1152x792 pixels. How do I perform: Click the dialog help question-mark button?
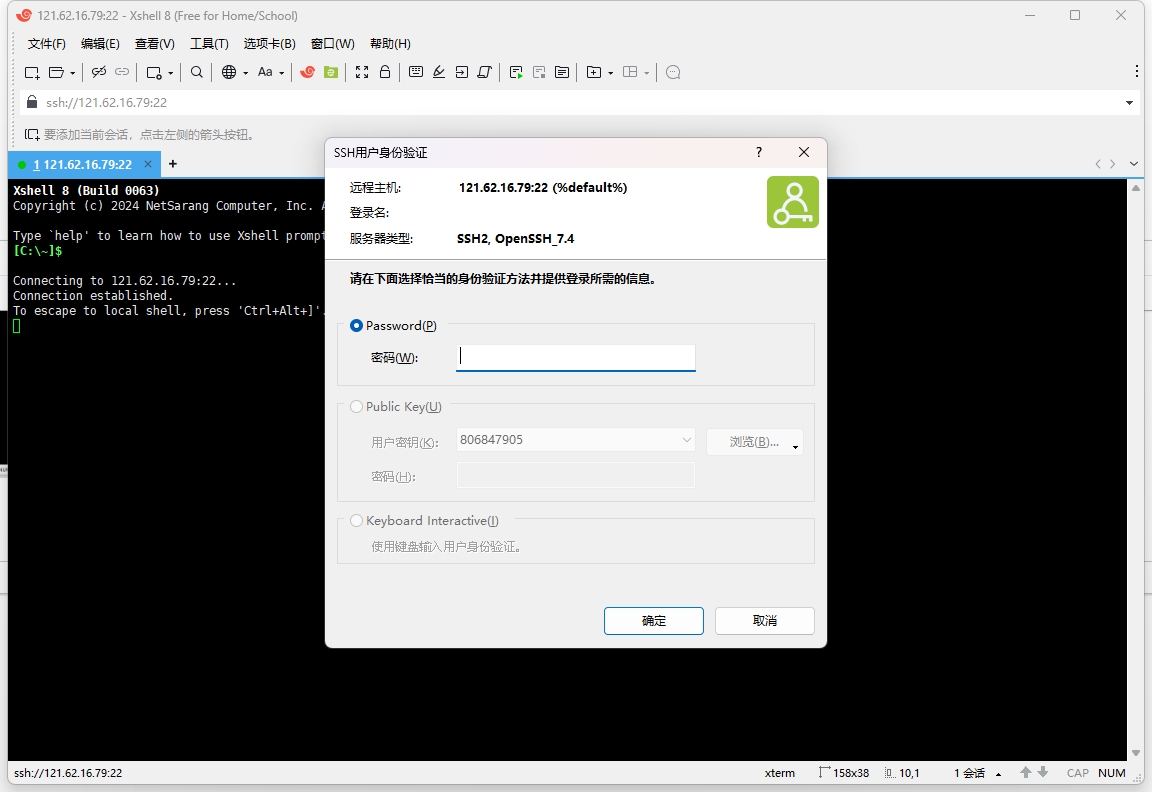tap(759, 152)
